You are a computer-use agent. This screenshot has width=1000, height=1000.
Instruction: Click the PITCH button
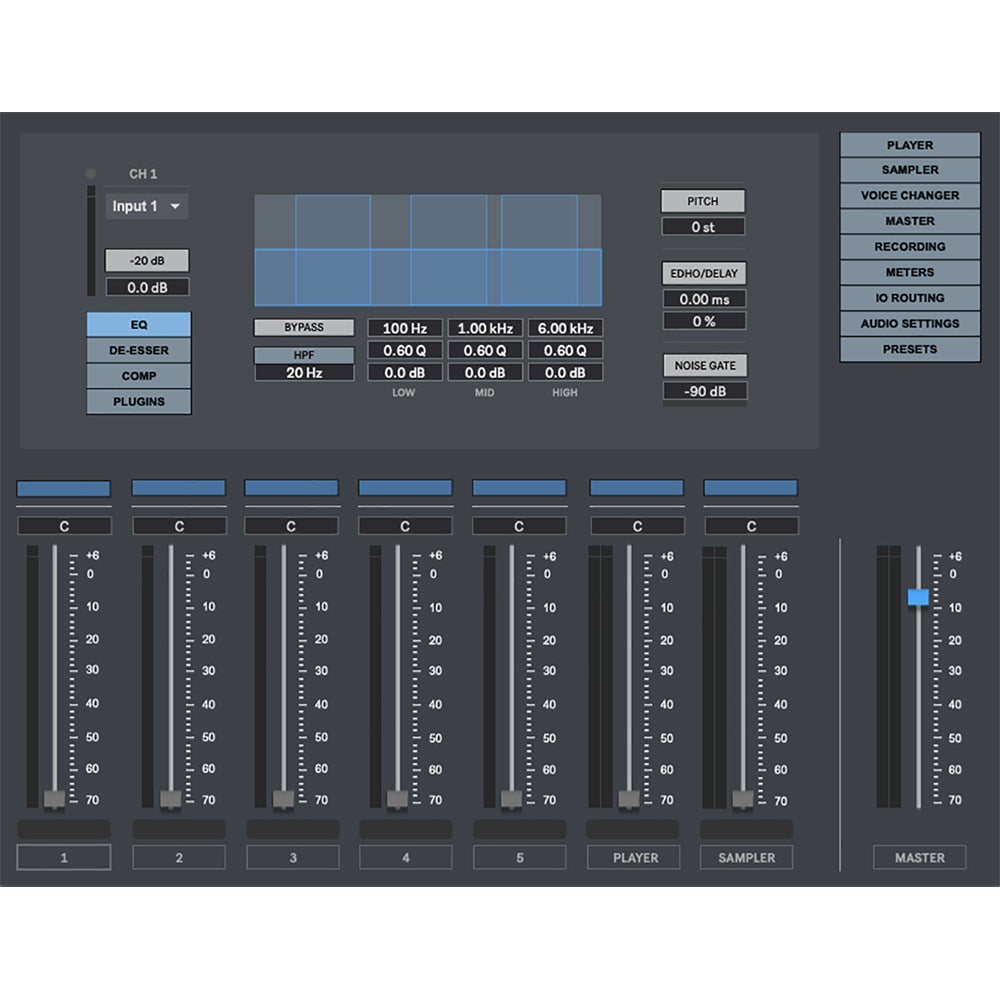coord(702,201)
